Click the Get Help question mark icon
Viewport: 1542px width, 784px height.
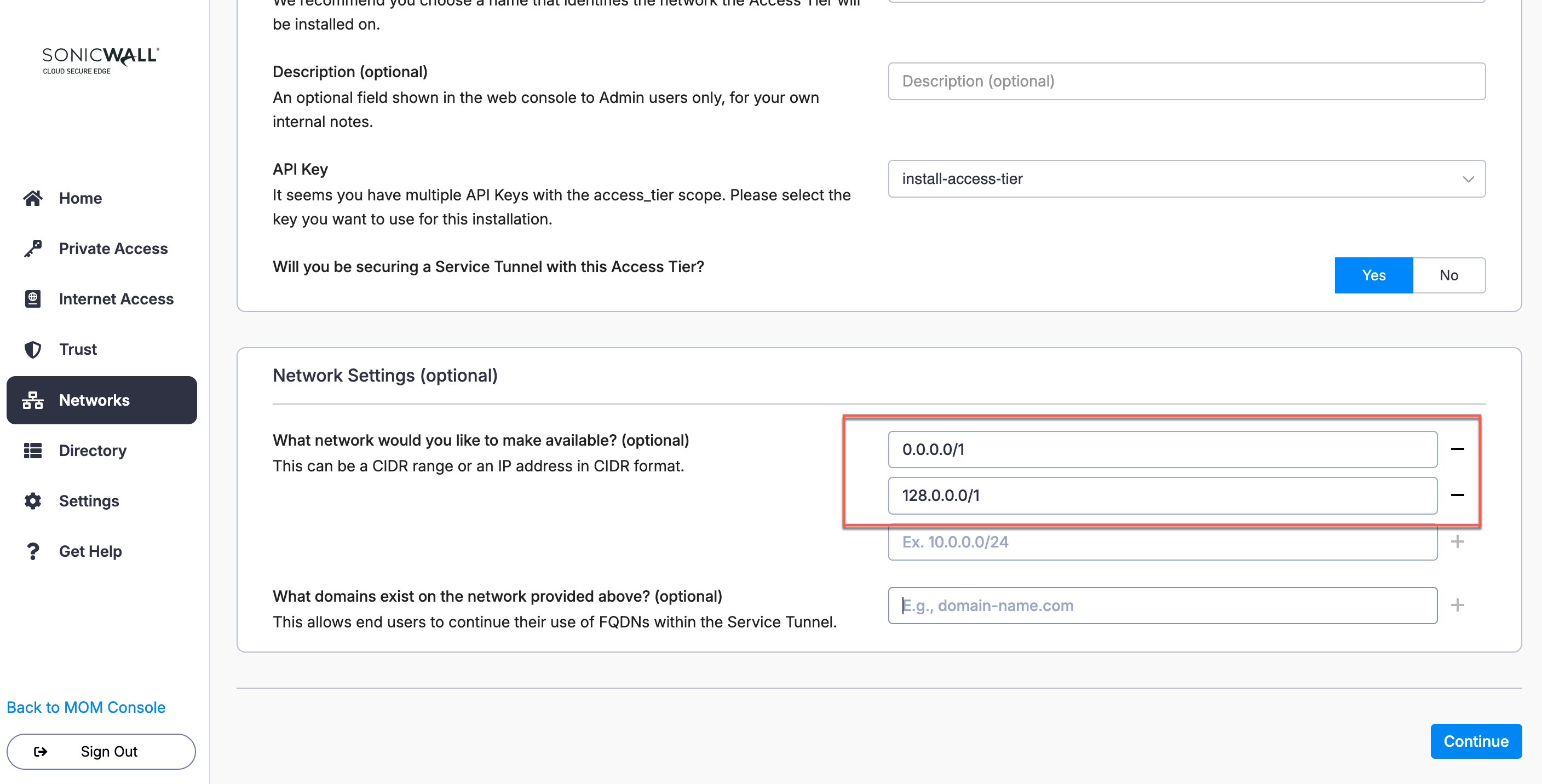click(x=33, y=551)
